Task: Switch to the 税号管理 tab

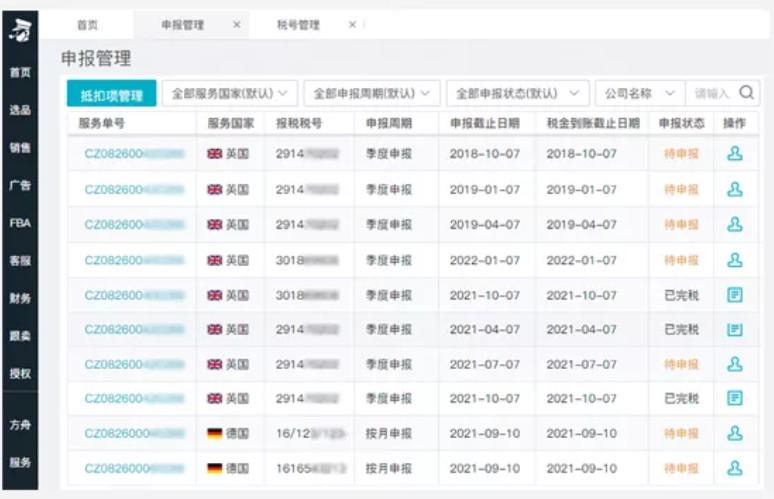Action: (x=298, y=25)
